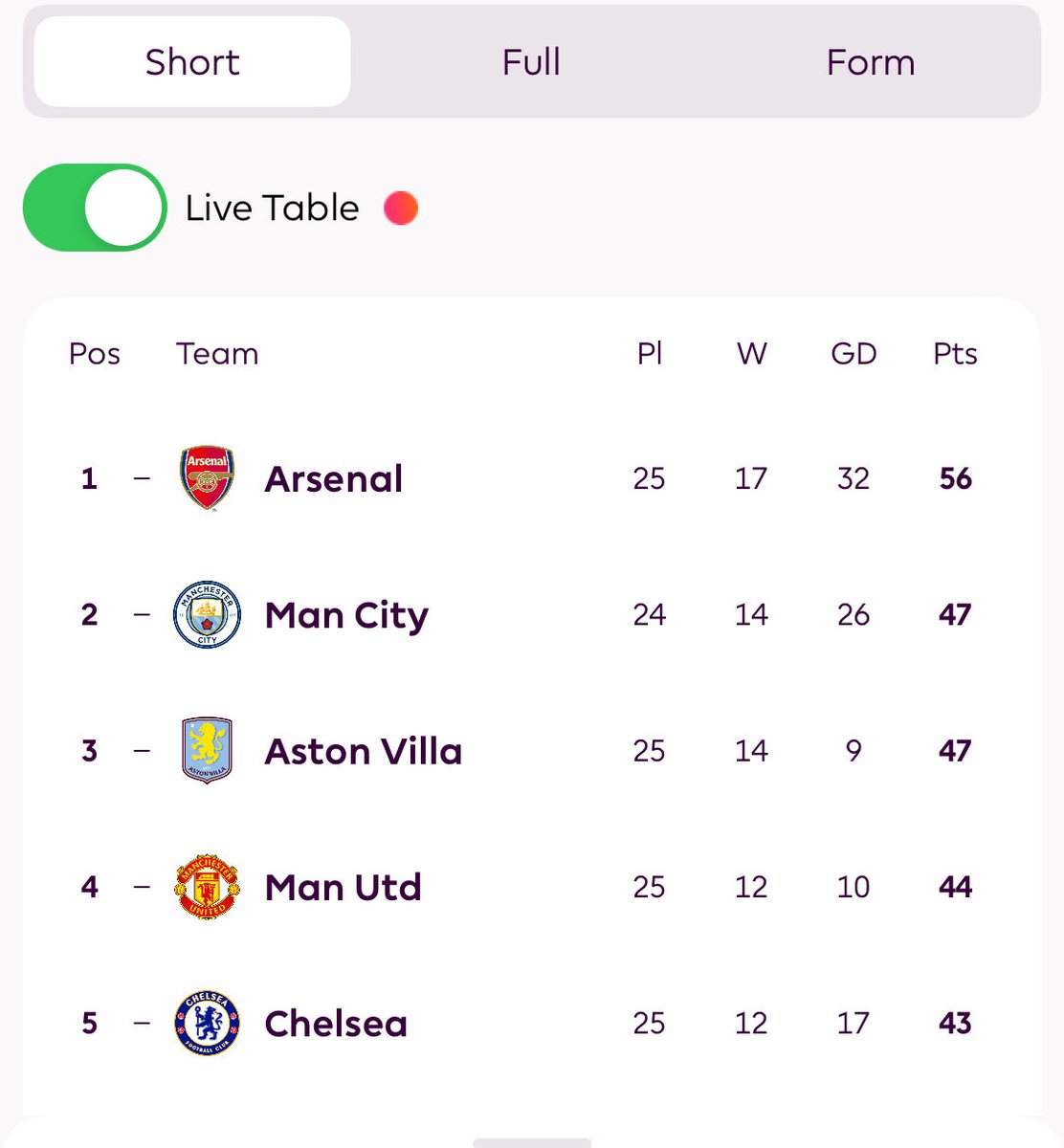Switch to the Form tab

pyautogui.click(x=871, y=62)
